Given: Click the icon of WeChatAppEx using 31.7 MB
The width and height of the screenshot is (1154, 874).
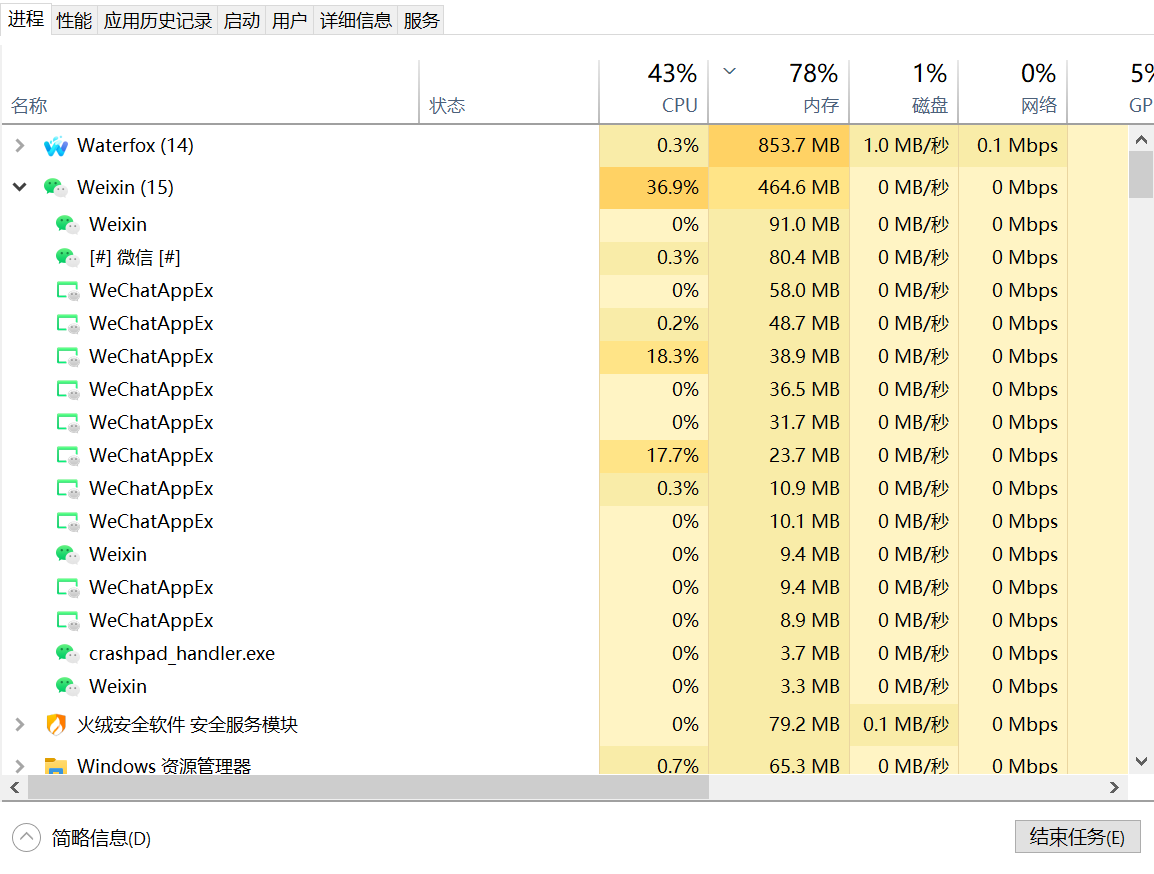Looking at the screenshot, I should pos(68,423).
